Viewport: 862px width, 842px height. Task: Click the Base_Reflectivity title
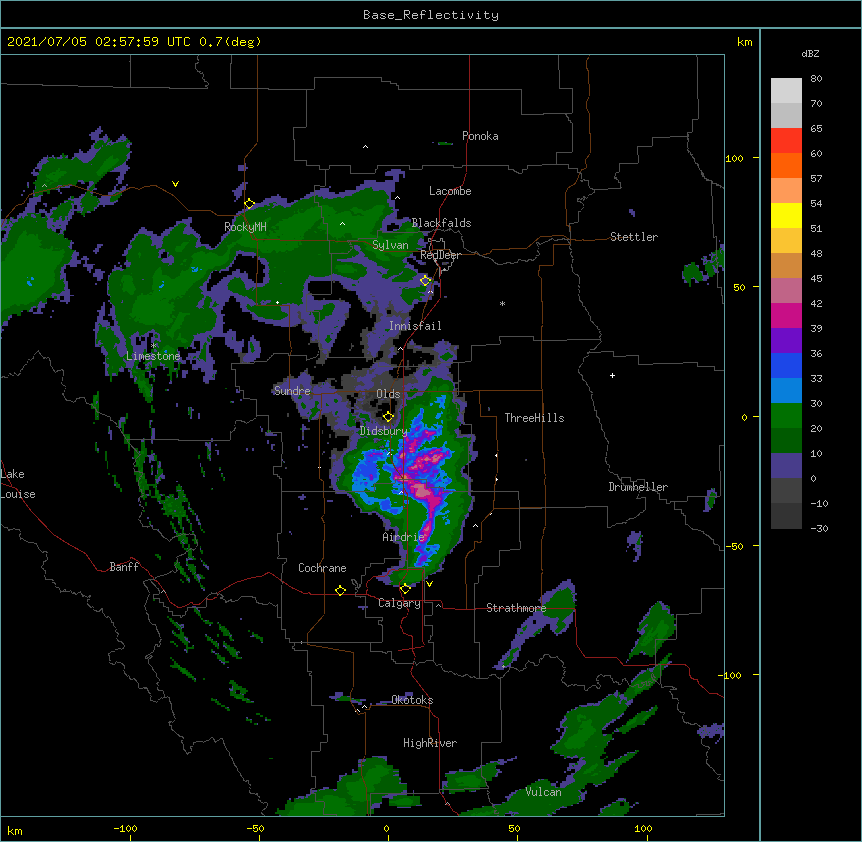click(431, 15)
